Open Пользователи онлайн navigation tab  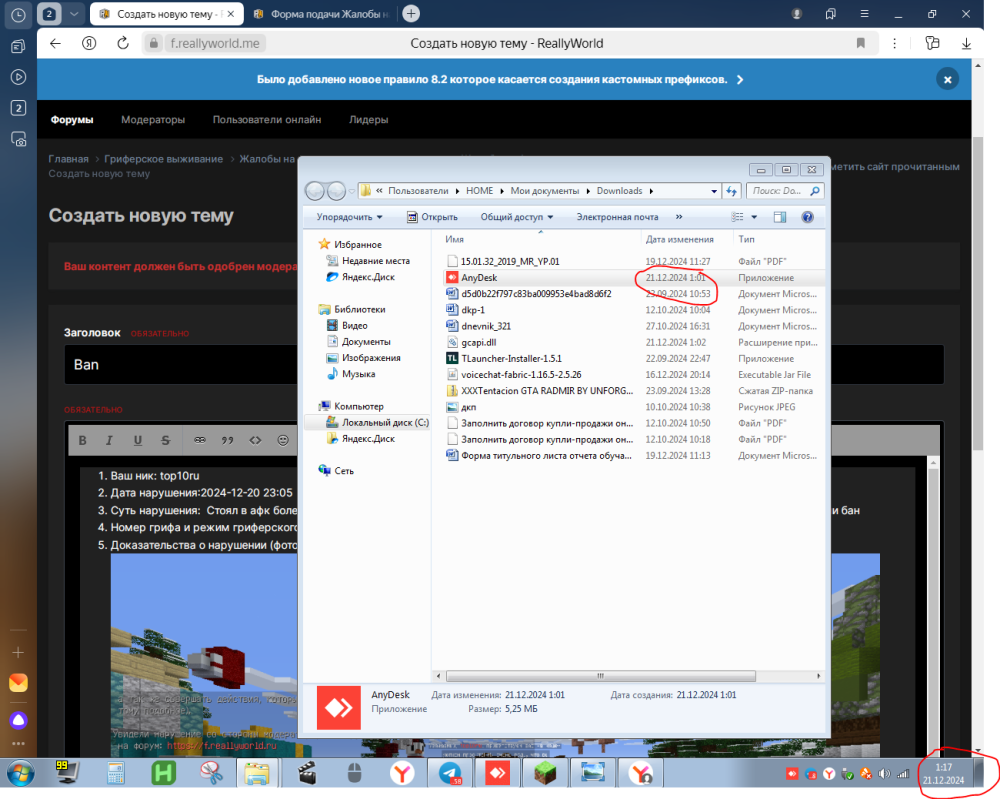click(x=267, y=119)
